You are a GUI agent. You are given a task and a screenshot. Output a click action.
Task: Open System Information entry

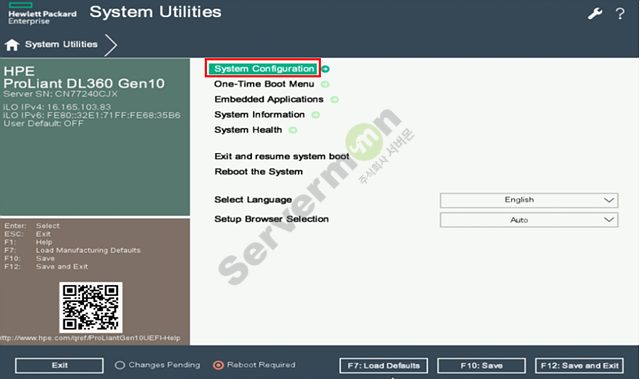pyautogui.click(x=259, y=115)
